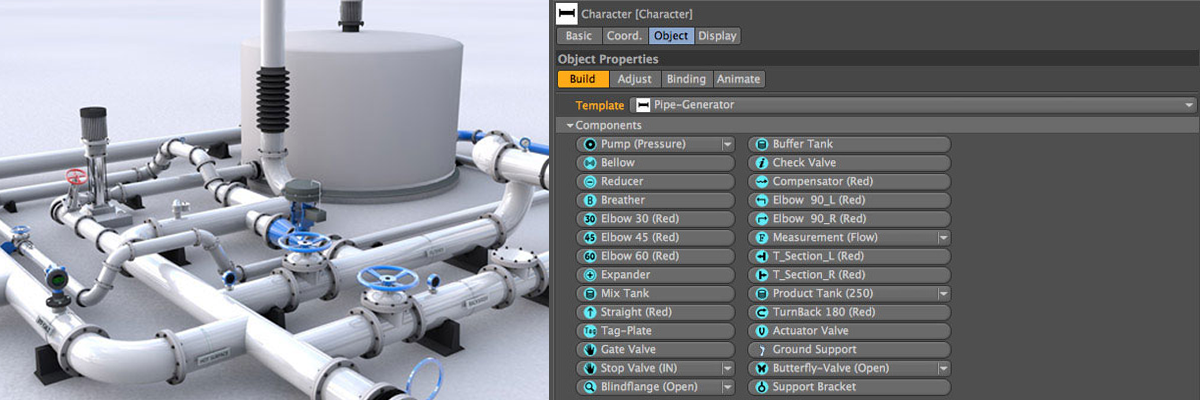
Task: Add a Mix Tank component
Action: [655, 294]
